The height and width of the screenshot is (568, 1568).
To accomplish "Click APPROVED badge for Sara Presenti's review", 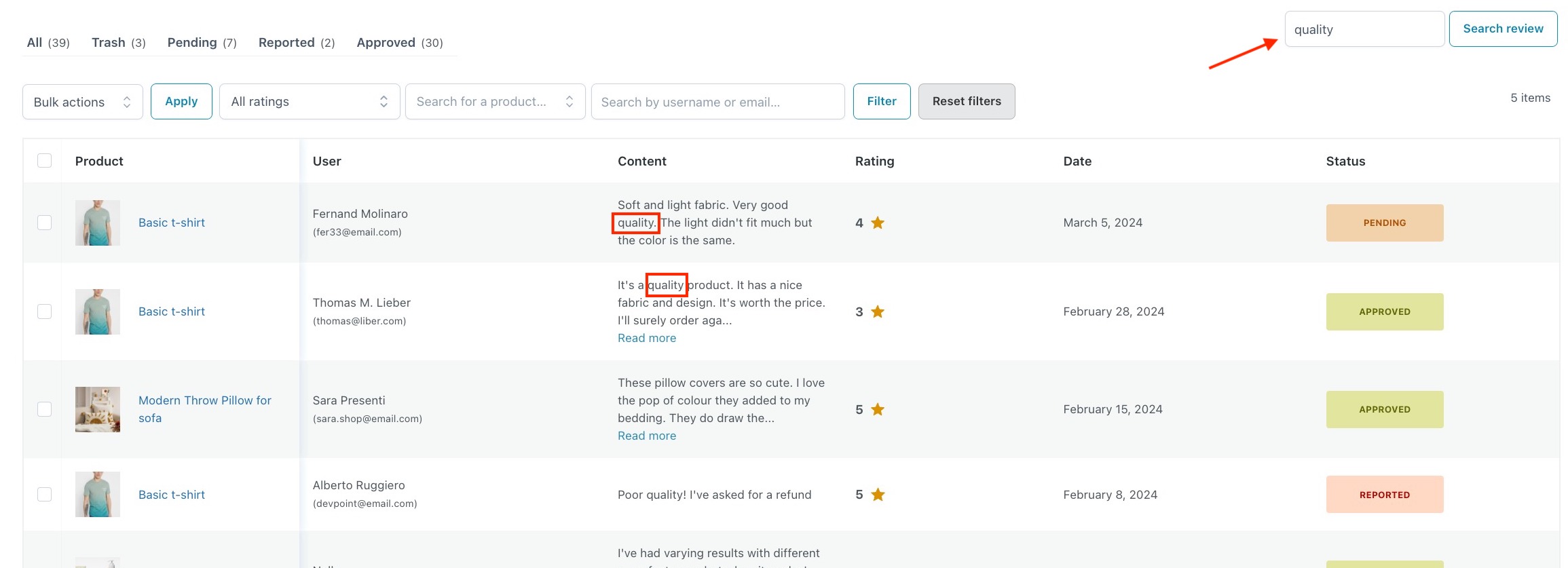I will pyautogui.click(x=1385, y=409).
